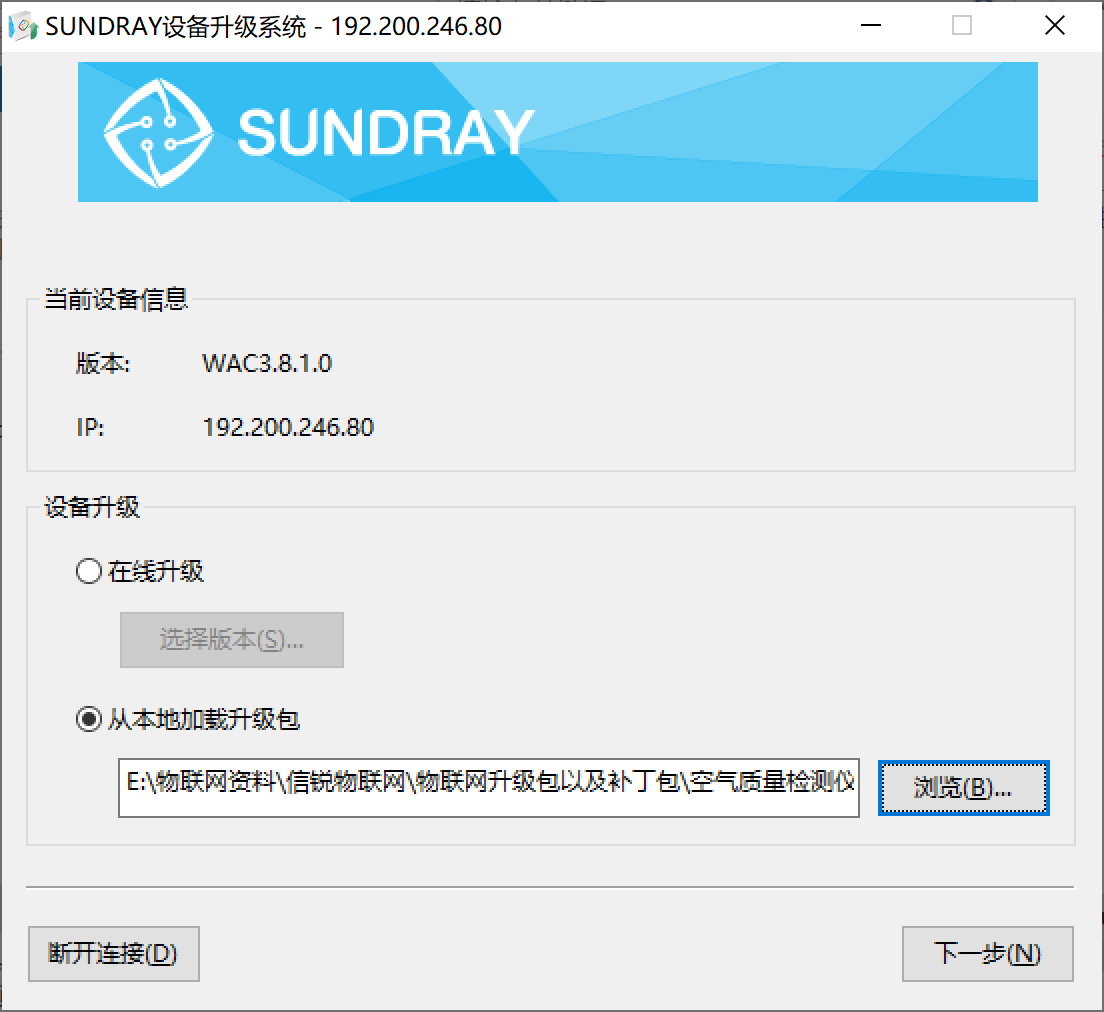Image resolution: width=1104 pixels, height=1012 pixels.
Task: Close the SUNDRAY upgrade window
Action: coord(1054,26)
